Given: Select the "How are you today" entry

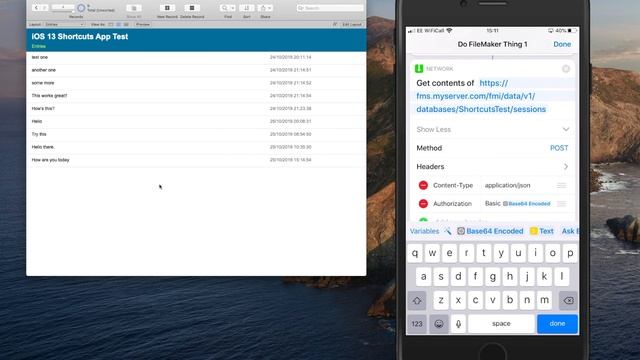Looking at the screenshot, I should [x=196, y=160].
